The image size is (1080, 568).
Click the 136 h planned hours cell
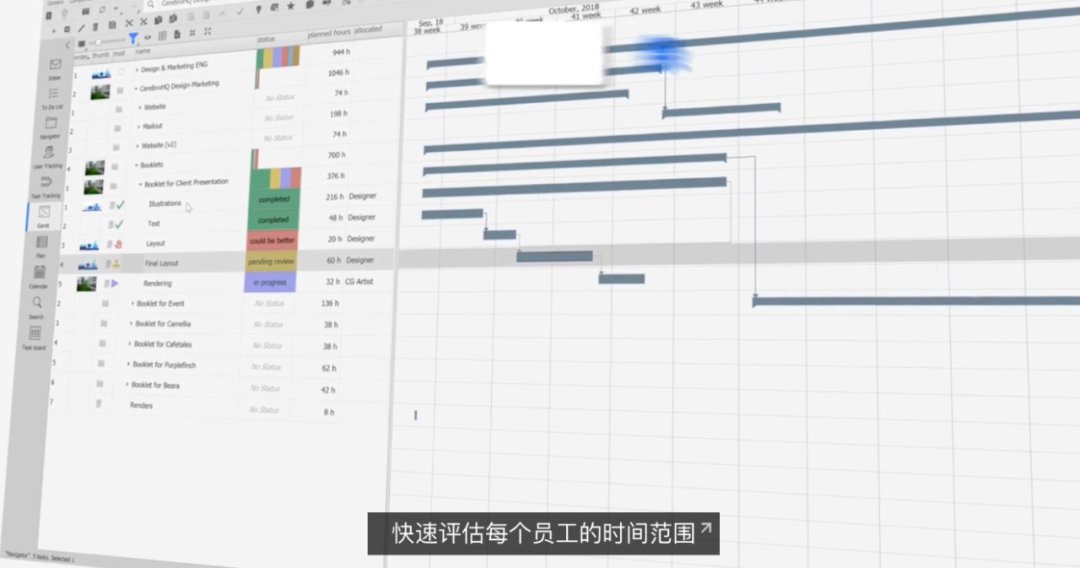pos(329,304)
